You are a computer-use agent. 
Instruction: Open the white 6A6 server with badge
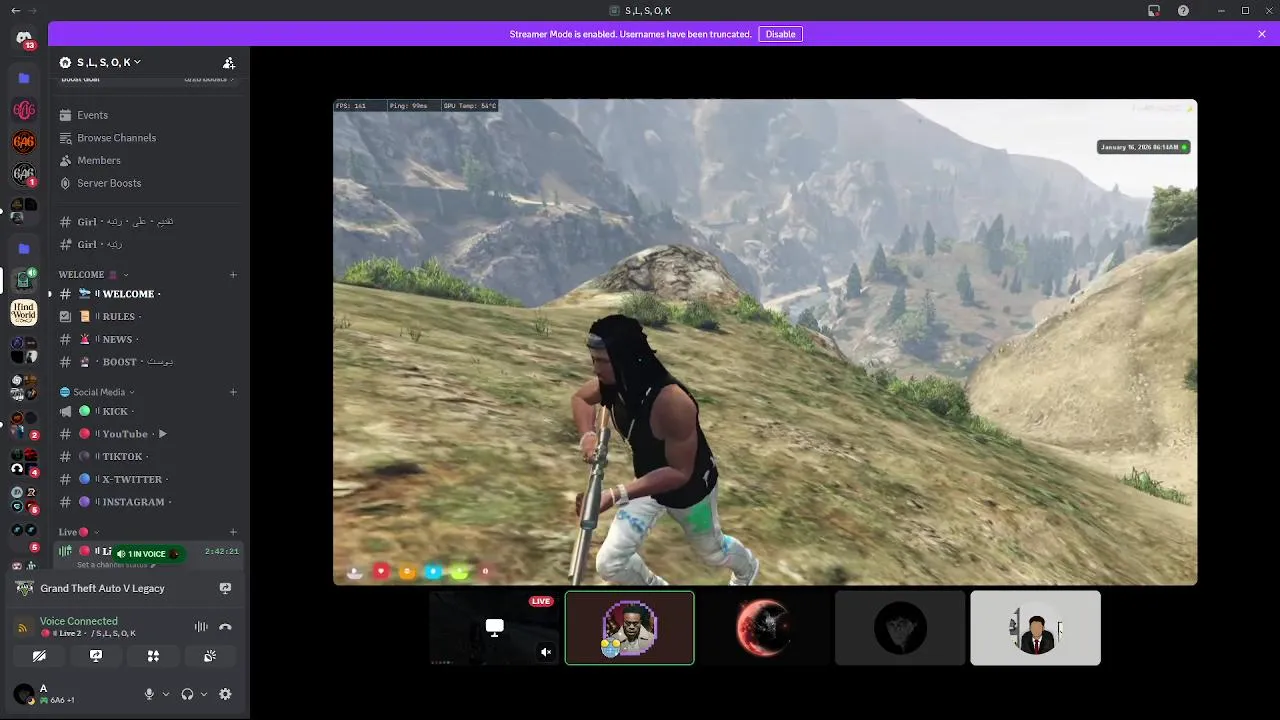24,175
